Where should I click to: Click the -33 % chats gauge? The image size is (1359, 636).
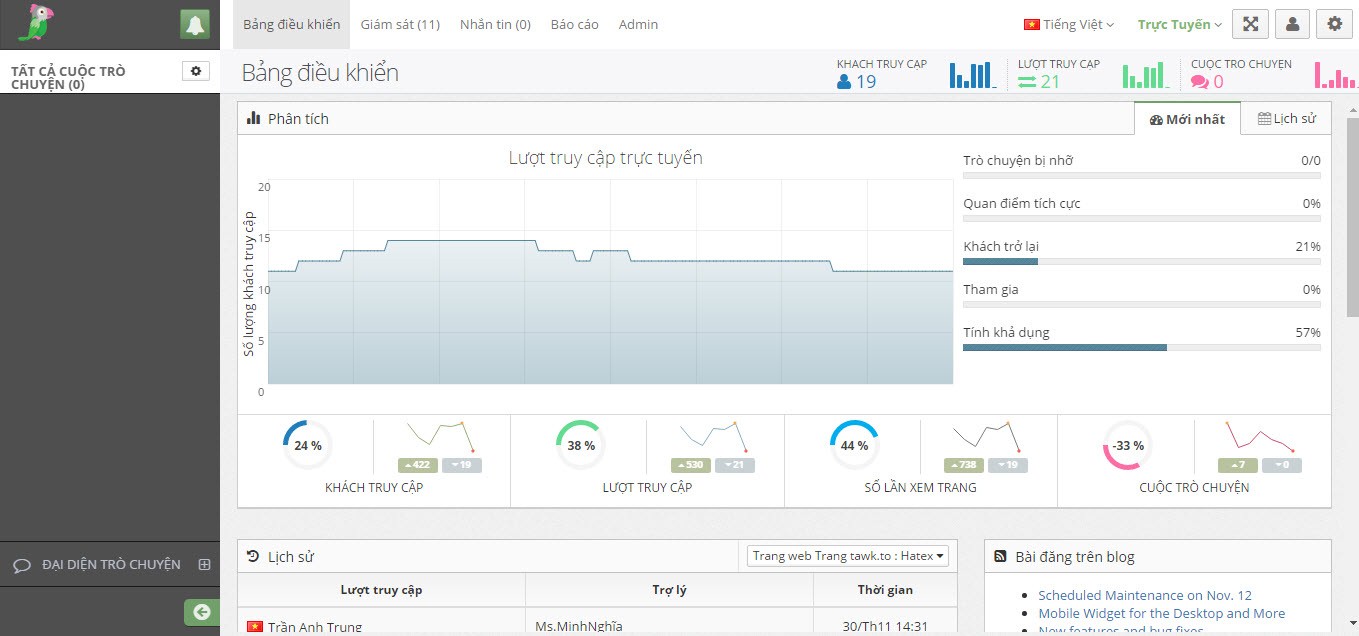(1128, 445)
